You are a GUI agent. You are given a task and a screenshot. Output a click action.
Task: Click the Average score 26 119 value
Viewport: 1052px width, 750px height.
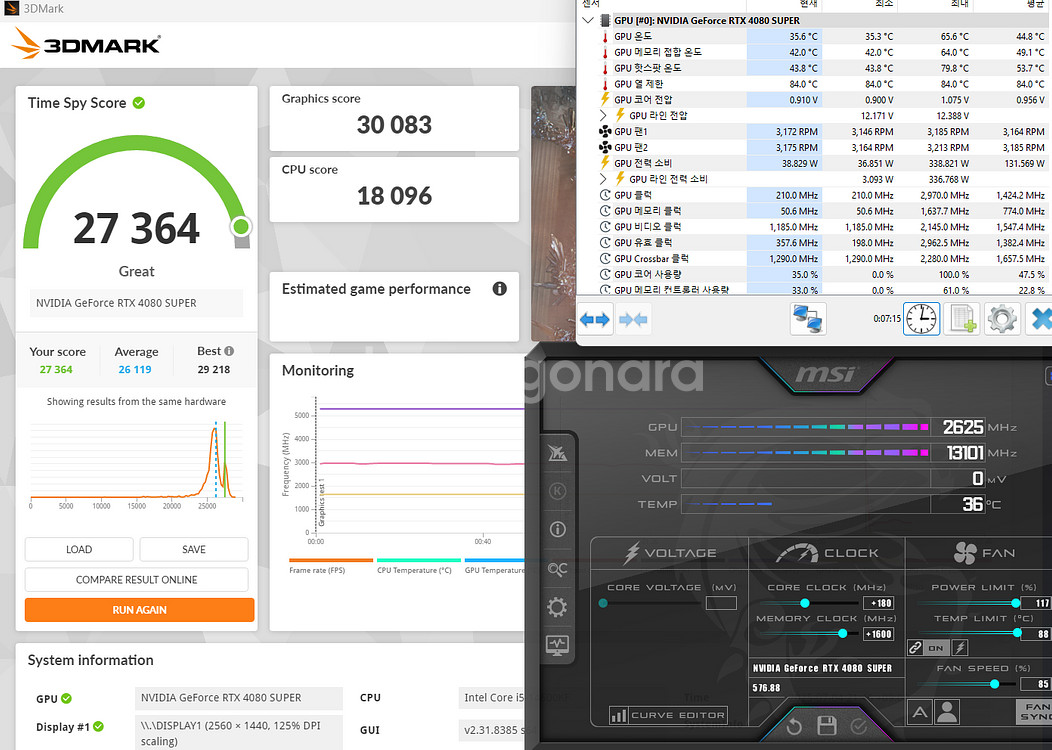135,369
